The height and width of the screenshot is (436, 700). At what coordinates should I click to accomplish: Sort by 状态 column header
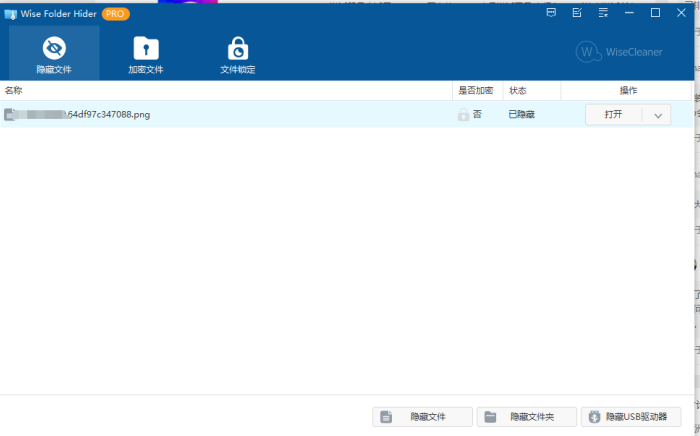click(x=532, y=91)
